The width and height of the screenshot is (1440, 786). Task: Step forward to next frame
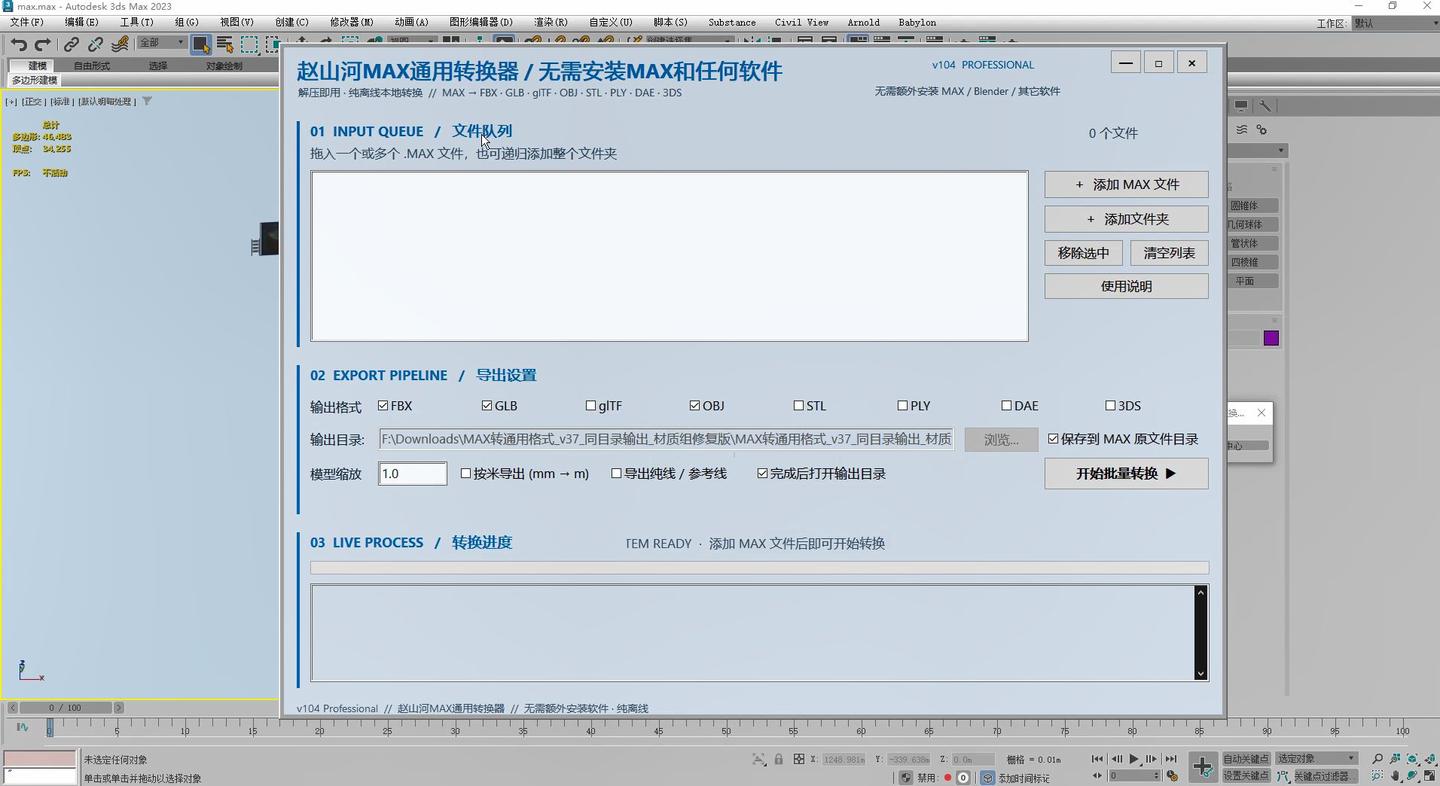1152,760
